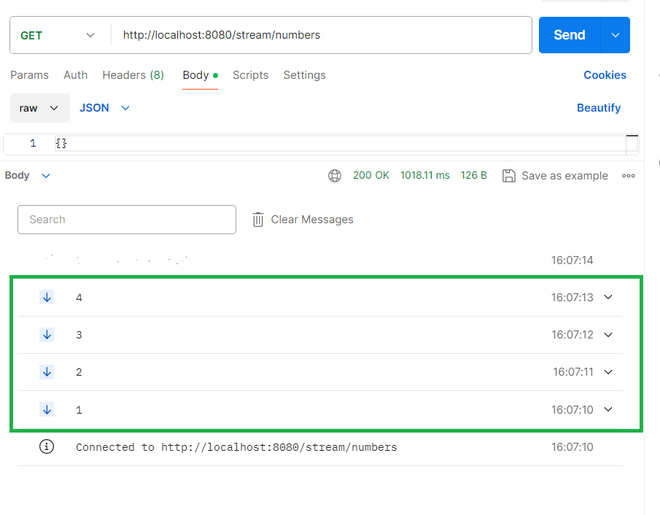Open the raw body type dropdown
The image size is (660, 515).
coord(40,108)
